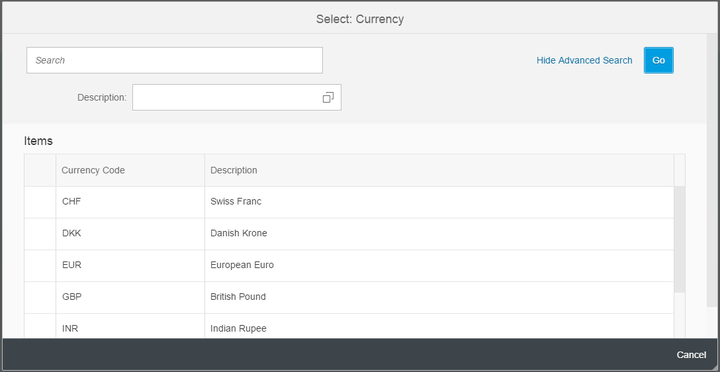Select the CHF row selector cell
This screenshot has height=372, width=720.
(x=40, y=202)
